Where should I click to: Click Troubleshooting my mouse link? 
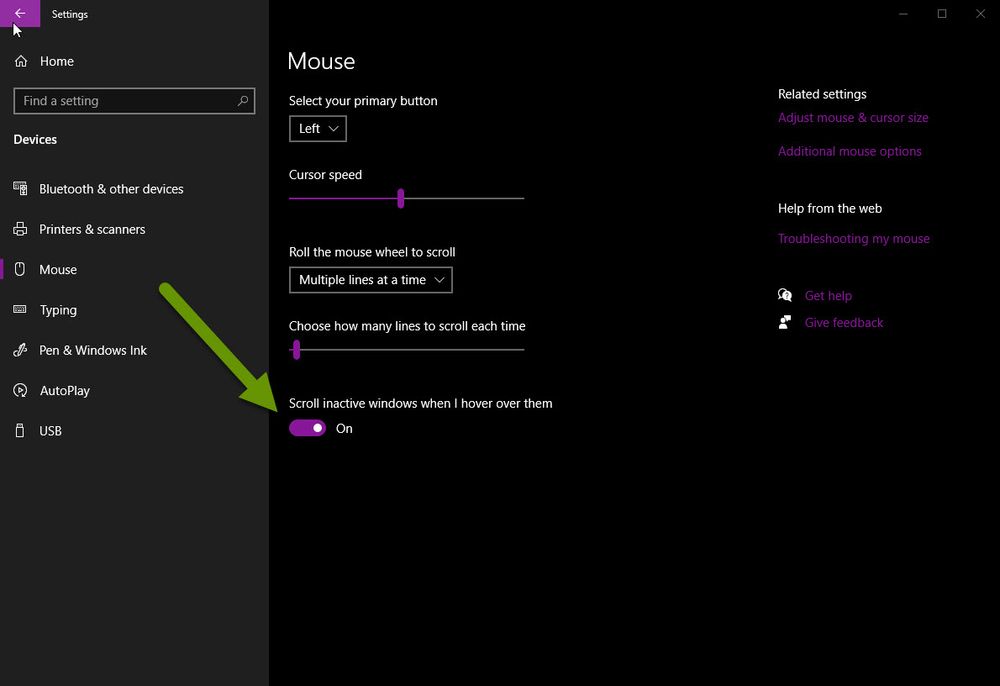853,238
